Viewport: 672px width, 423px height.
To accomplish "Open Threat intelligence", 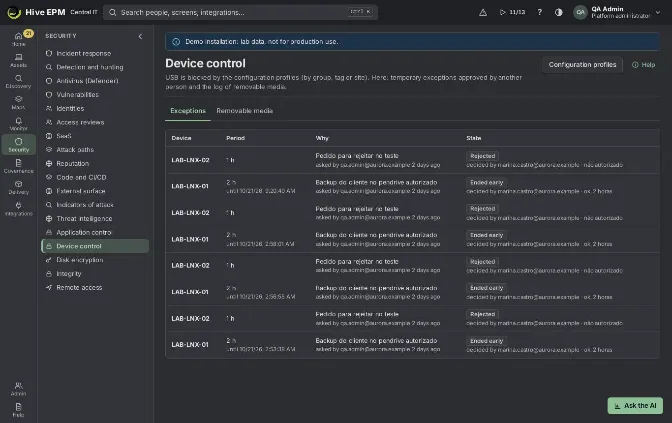I will pyautogui.click(x=95, y=219).
